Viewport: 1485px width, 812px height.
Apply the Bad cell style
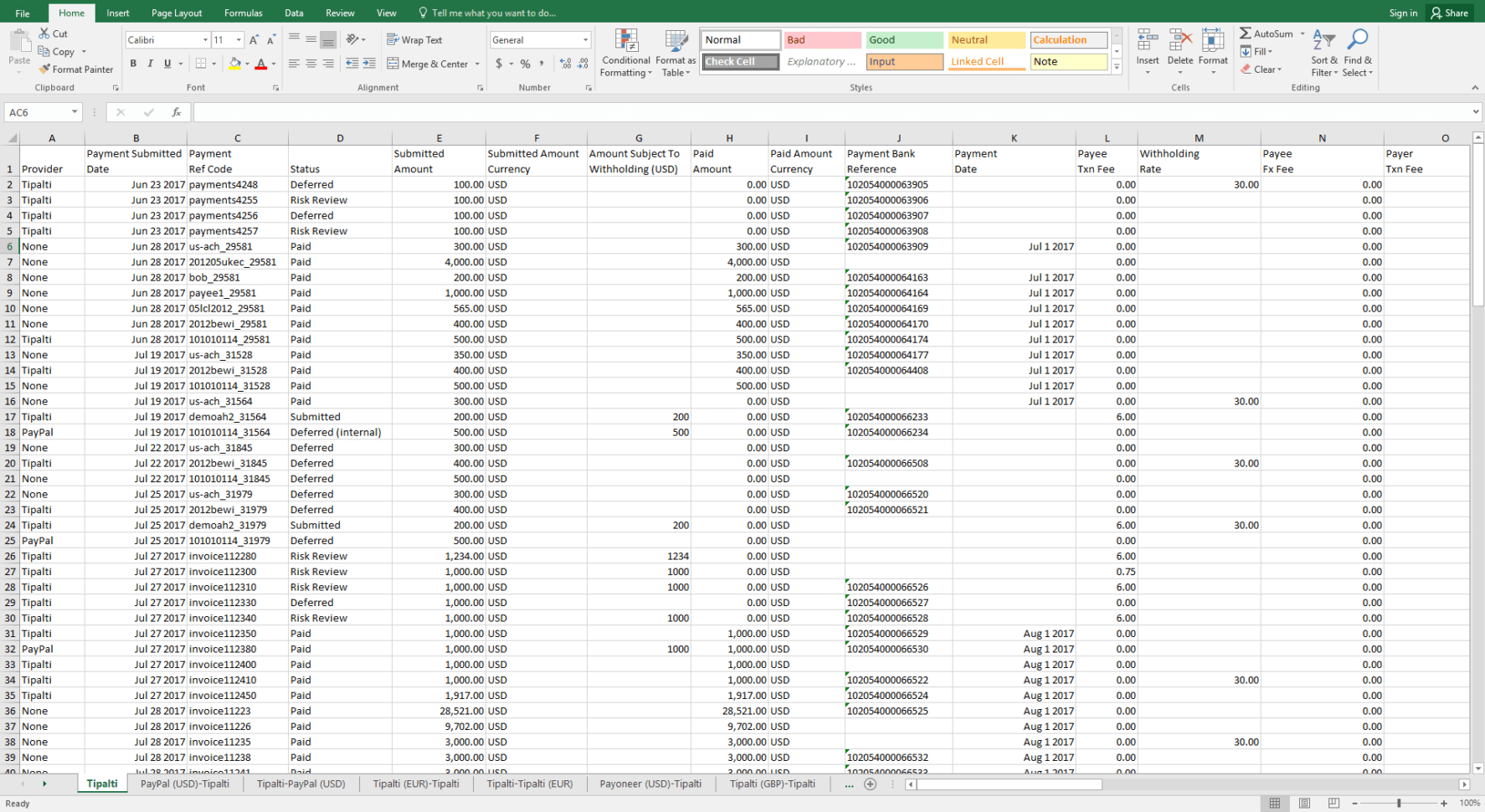click(823, 39)
